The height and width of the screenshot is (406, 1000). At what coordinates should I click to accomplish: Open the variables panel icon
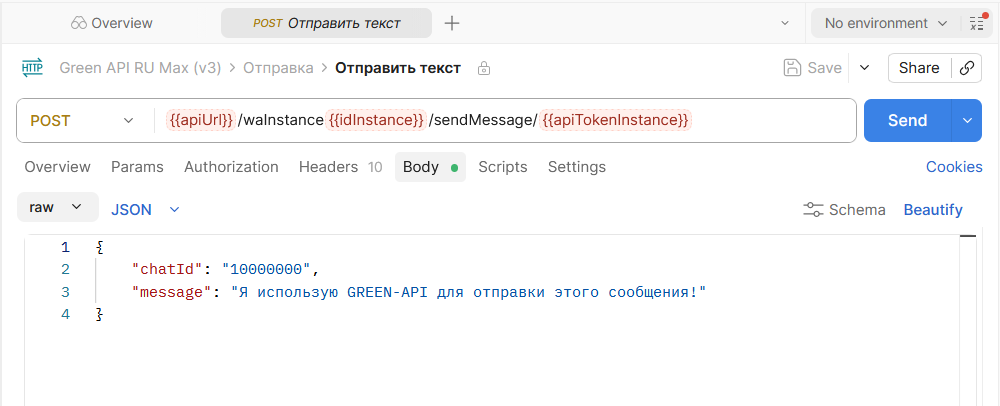[x=978, y=23]
